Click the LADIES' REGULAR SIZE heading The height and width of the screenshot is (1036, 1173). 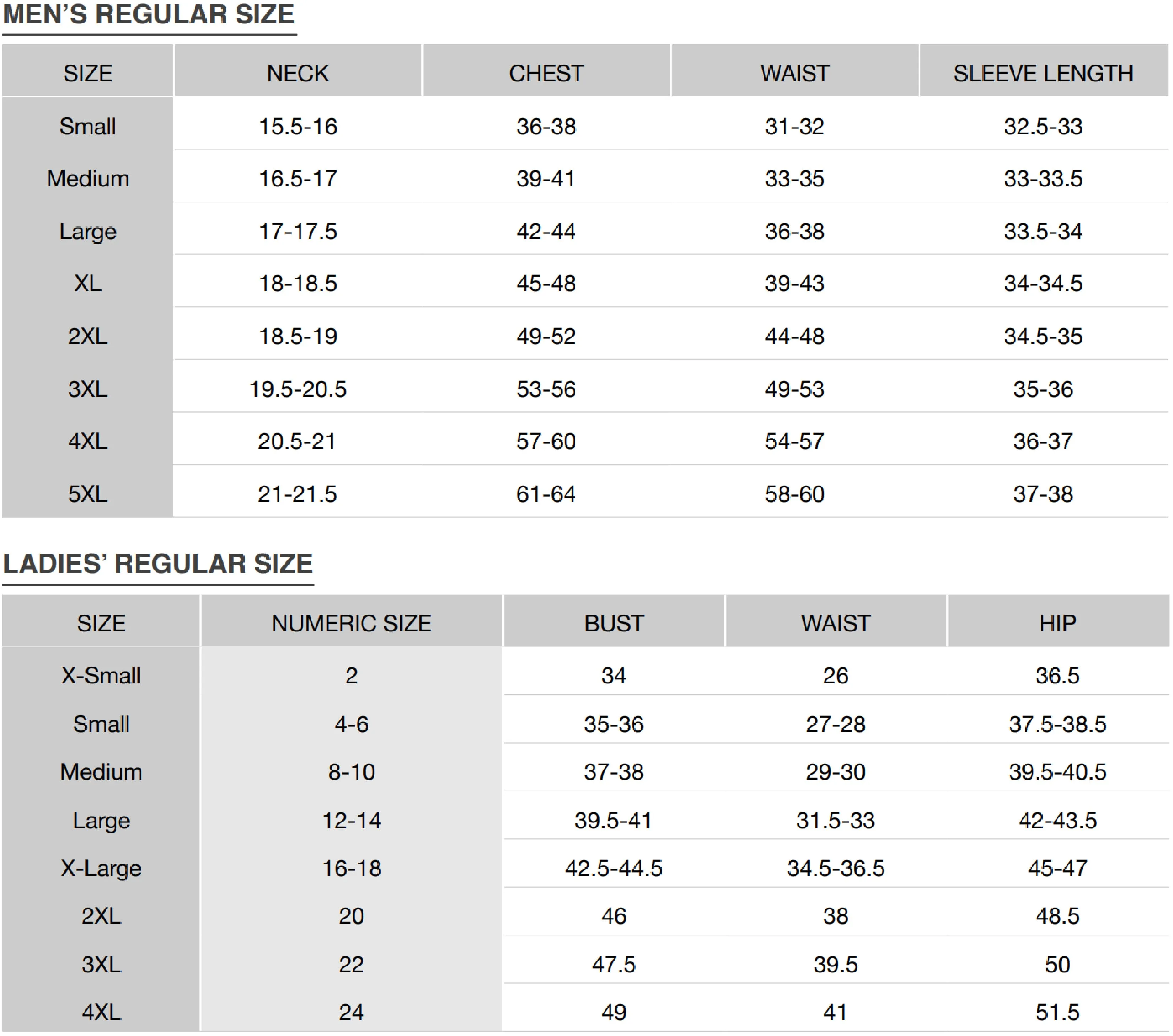[x=158, y=563]
